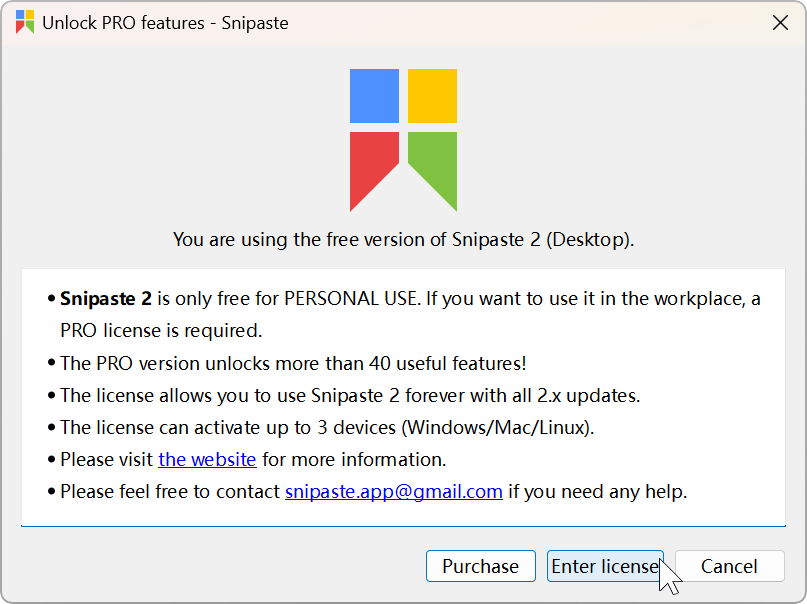Image resolution: width=807 pixels, height=604 pixels.
Task: Open the Enter license dialog
Action: pyautogui.click(x=604, y=566)
